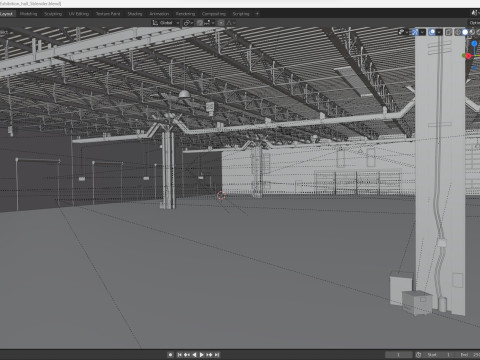Click the End frame field
This screenshot has width=480, height=360.
(468, 355)
